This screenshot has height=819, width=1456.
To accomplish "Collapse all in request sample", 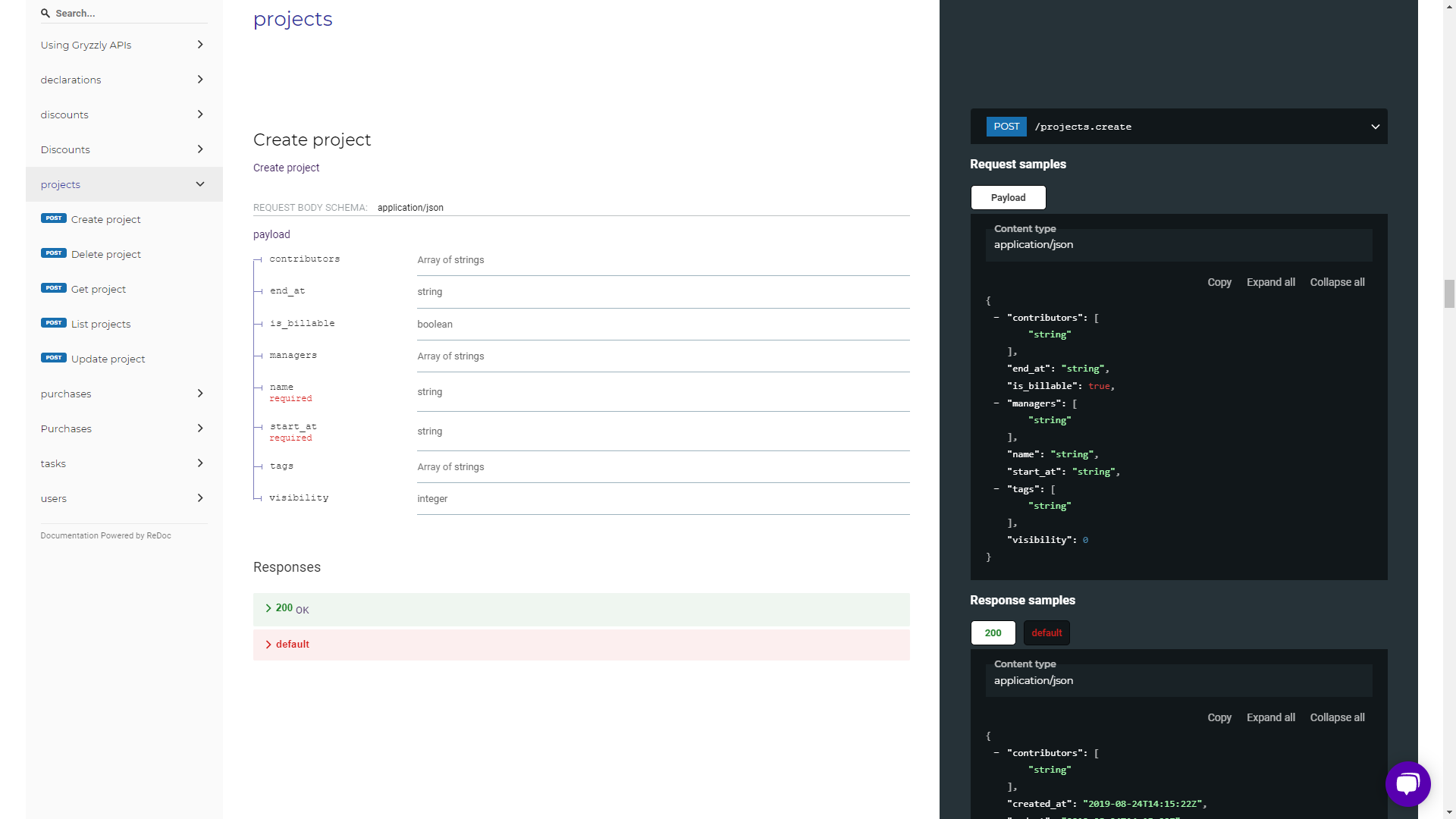I will coord(1337,282).
